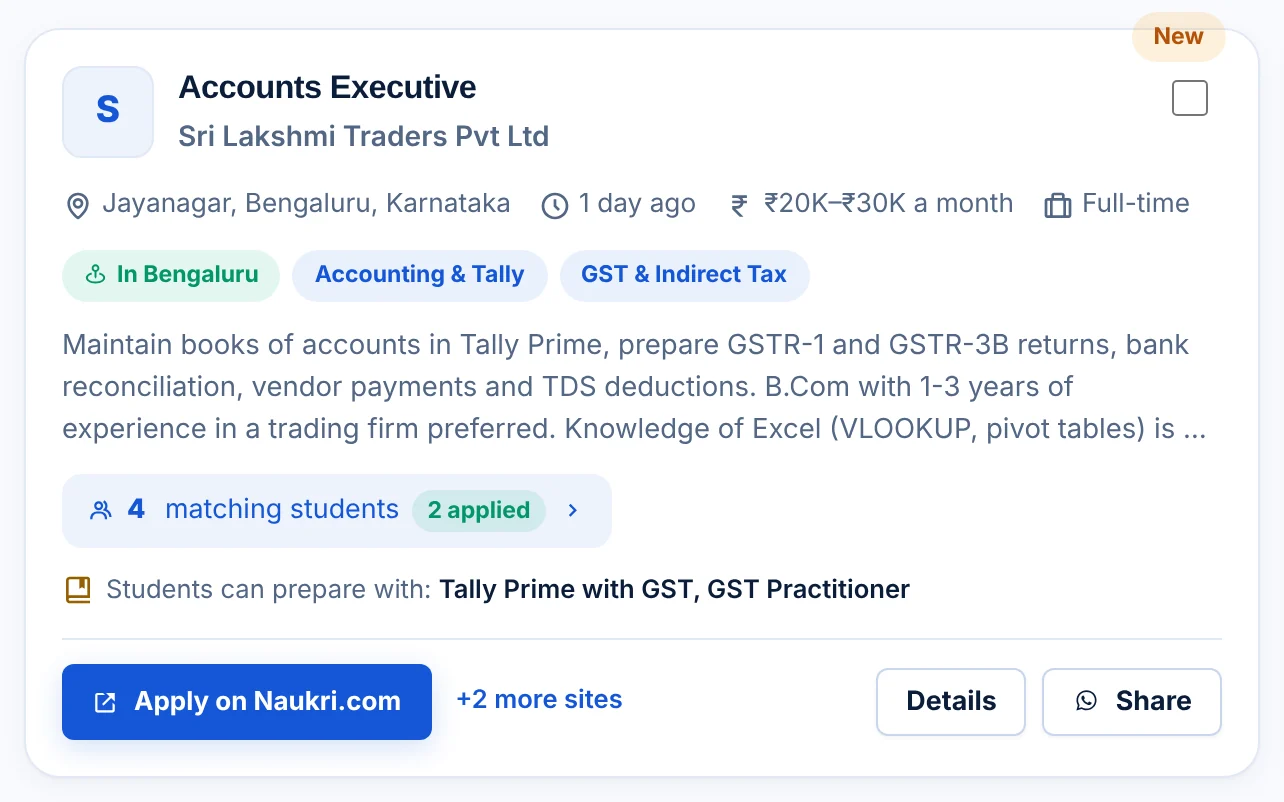Click the 2 applied badge
The height and width of the screenshot is (802, 1284).
(x=479, y=510)
